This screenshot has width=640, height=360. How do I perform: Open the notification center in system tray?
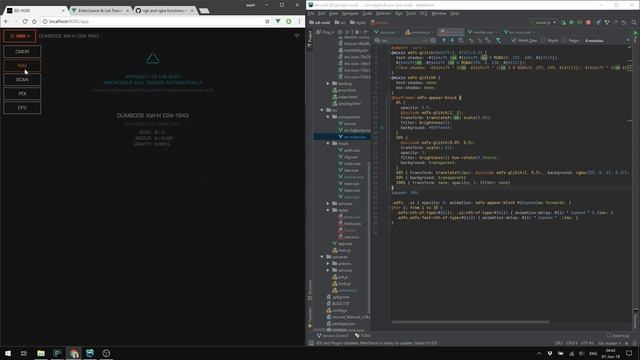pyautogui.click(x=629, y=353)
